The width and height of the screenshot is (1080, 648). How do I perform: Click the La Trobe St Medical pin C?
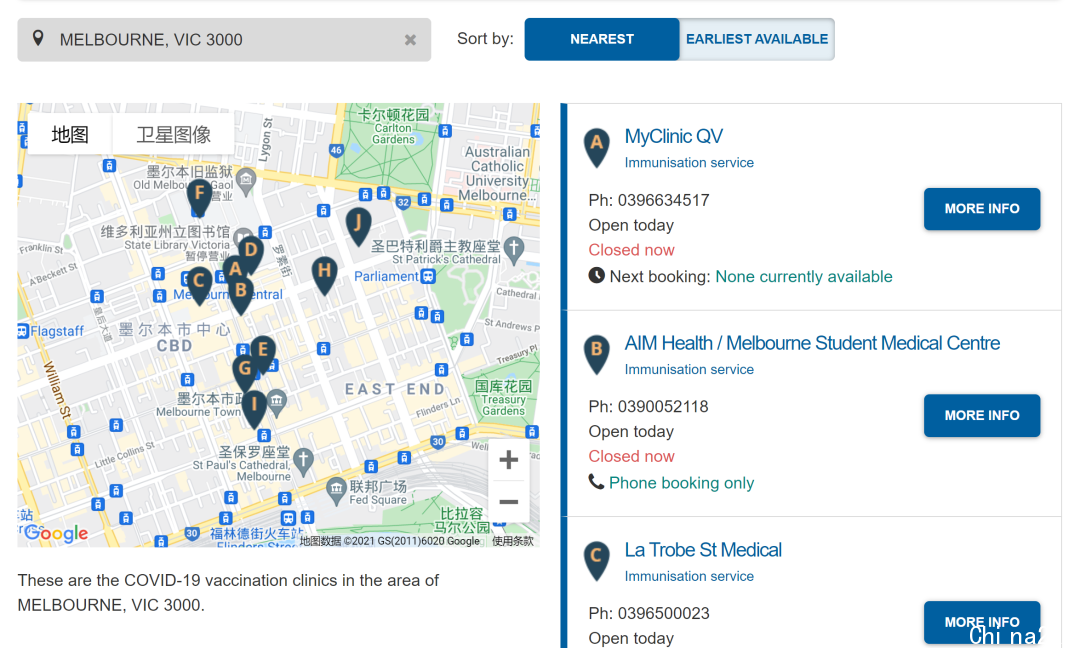point(596,560)
